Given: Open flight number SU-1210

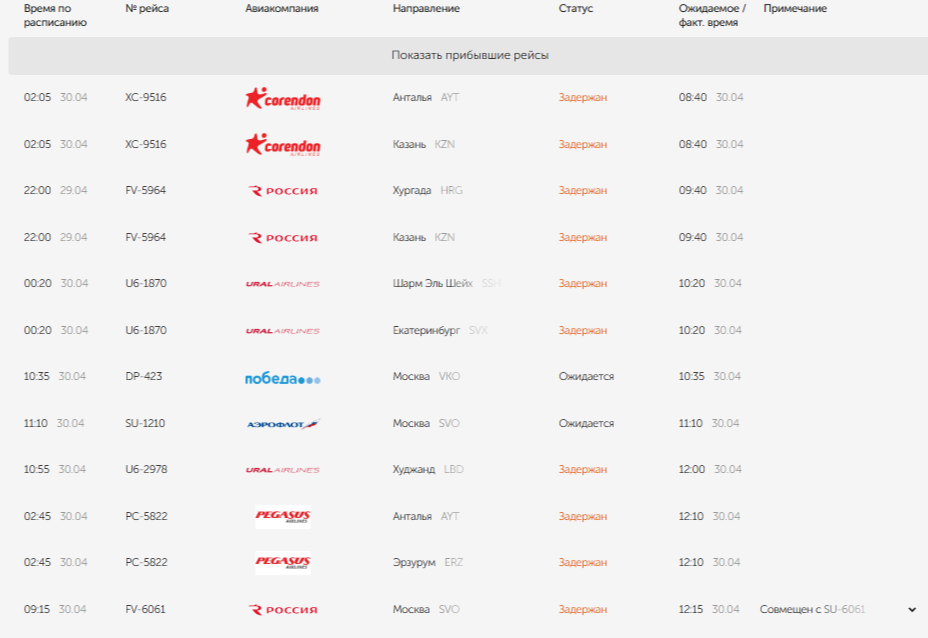Looking at the screenshot, I should (145, 424).
